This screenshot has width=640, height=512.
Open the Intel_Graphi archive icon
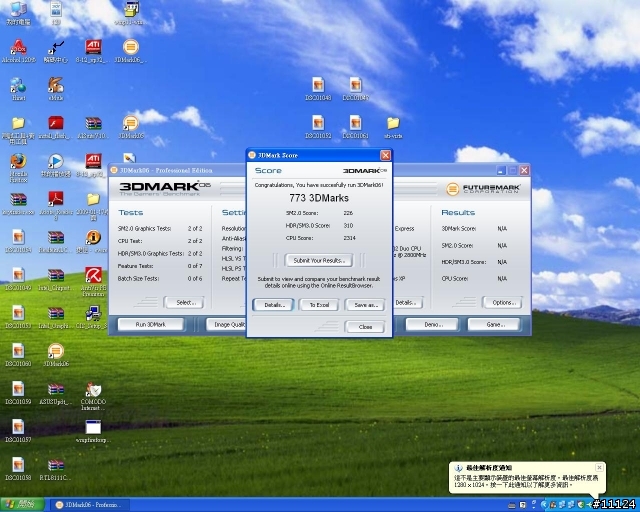[56, 317]
